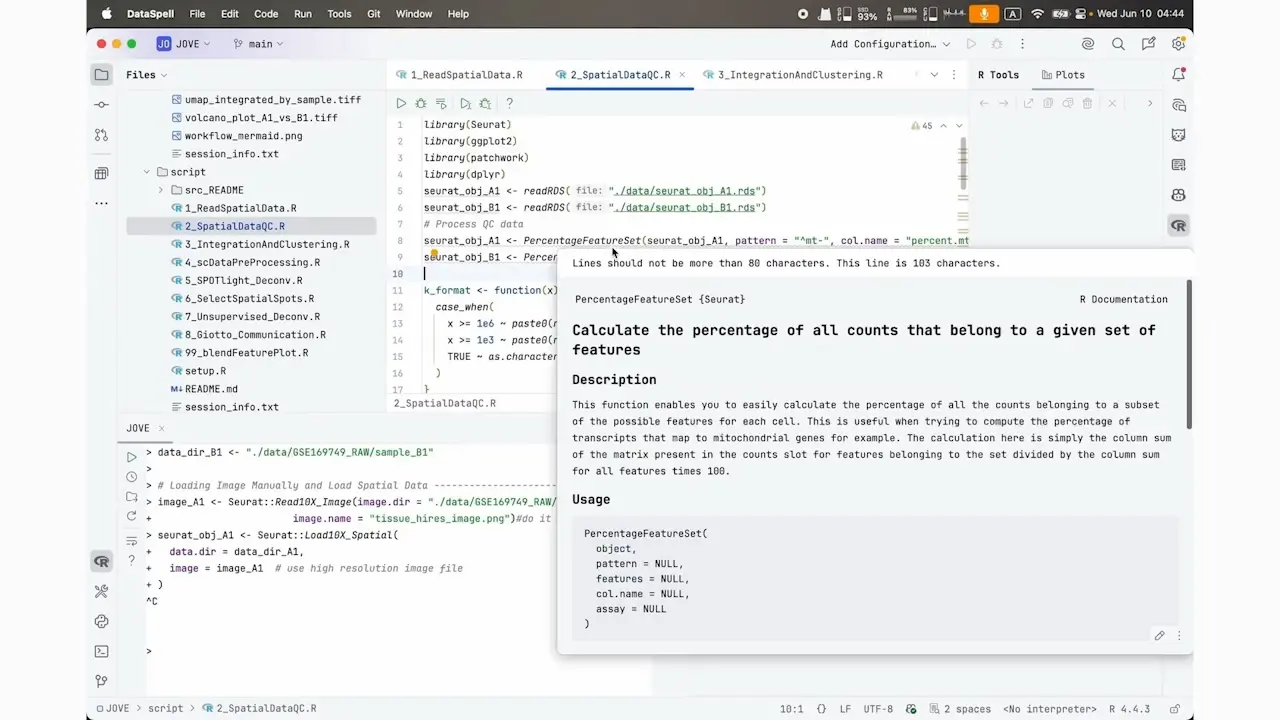Collapse the script folder in the tree

[x=147, y=172]
